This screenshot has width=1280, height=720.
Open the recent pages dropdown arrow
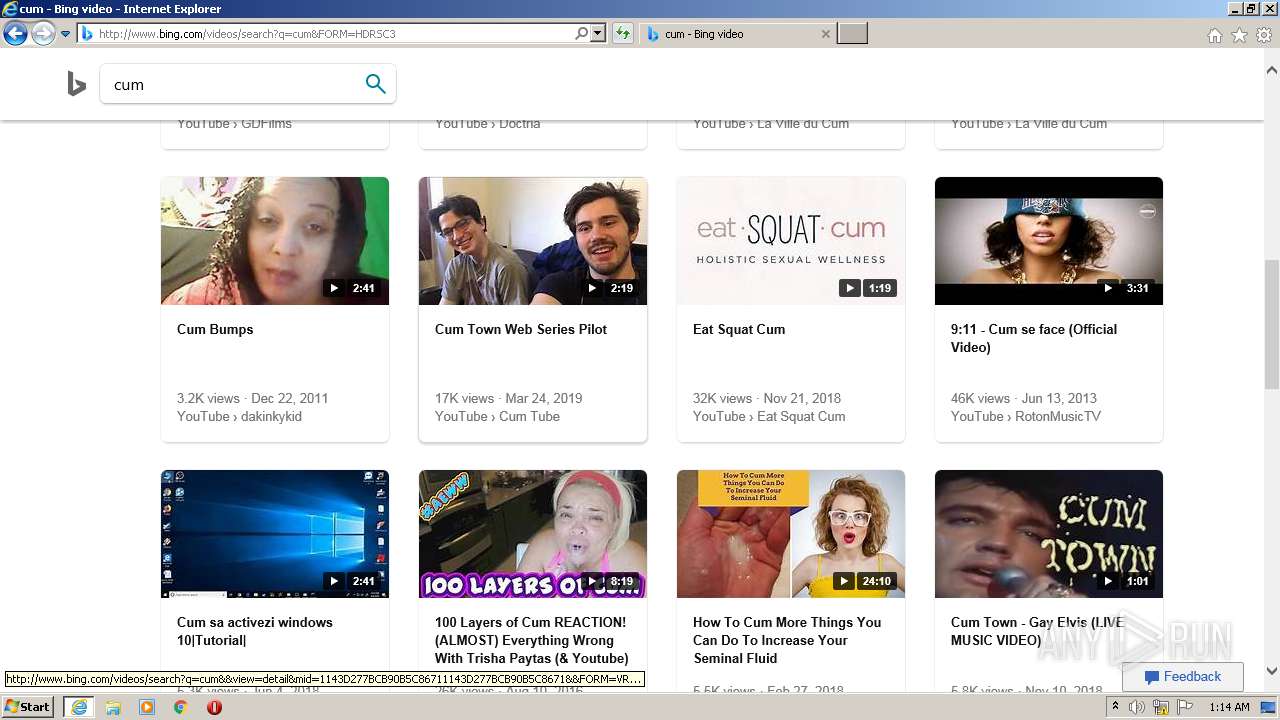pos(66,34)
